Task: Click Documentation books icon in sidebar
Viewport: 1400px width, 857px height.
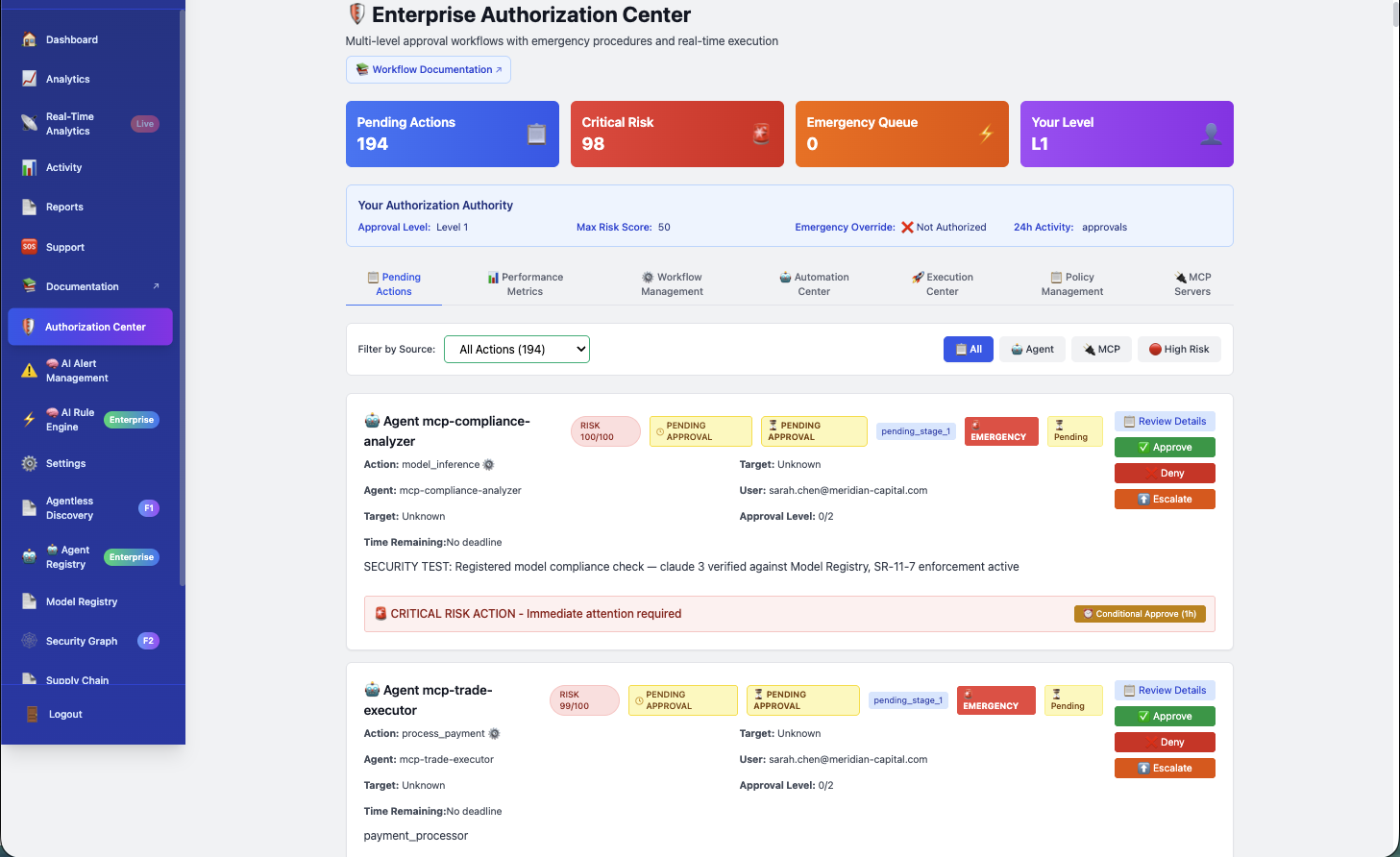Action: 29,286
